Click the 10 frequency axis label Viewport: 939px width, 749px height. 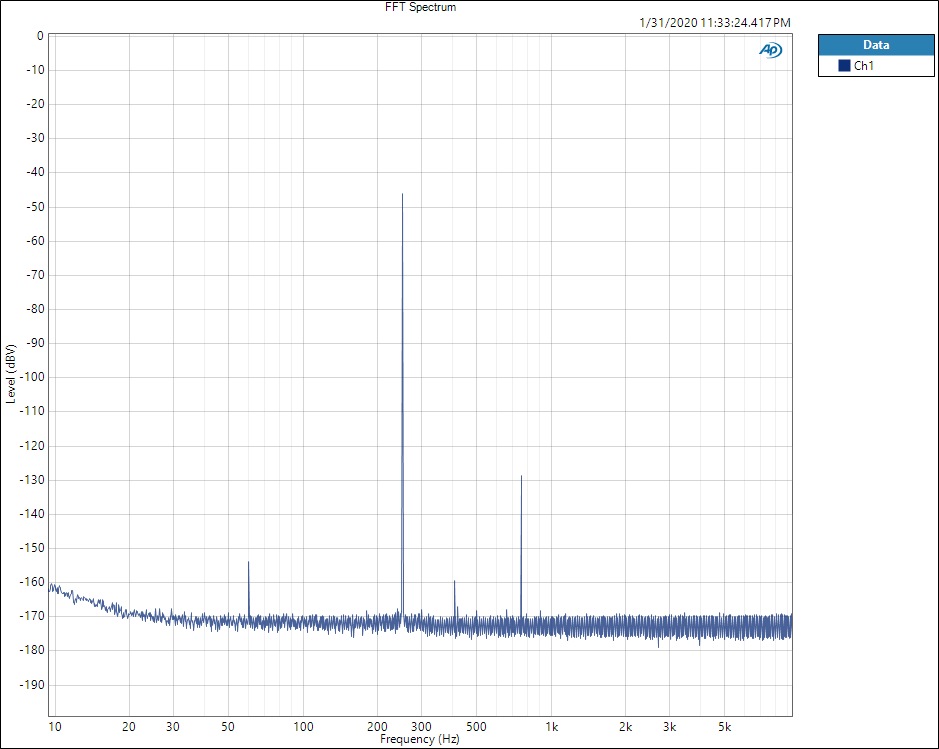[54, 727]
